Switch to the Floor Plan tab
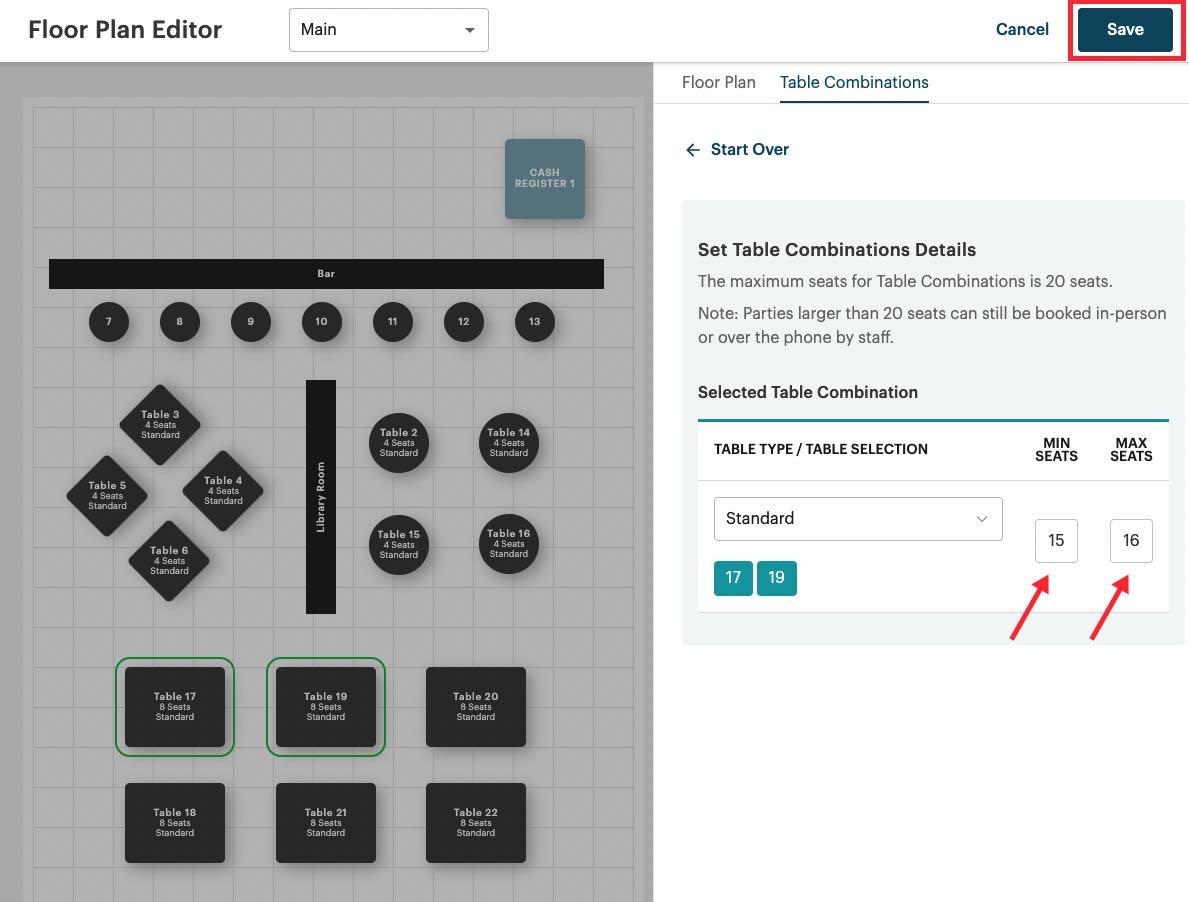Viewport: 1189px width, 902px height. pyautogui.click(x=718, y=82)
